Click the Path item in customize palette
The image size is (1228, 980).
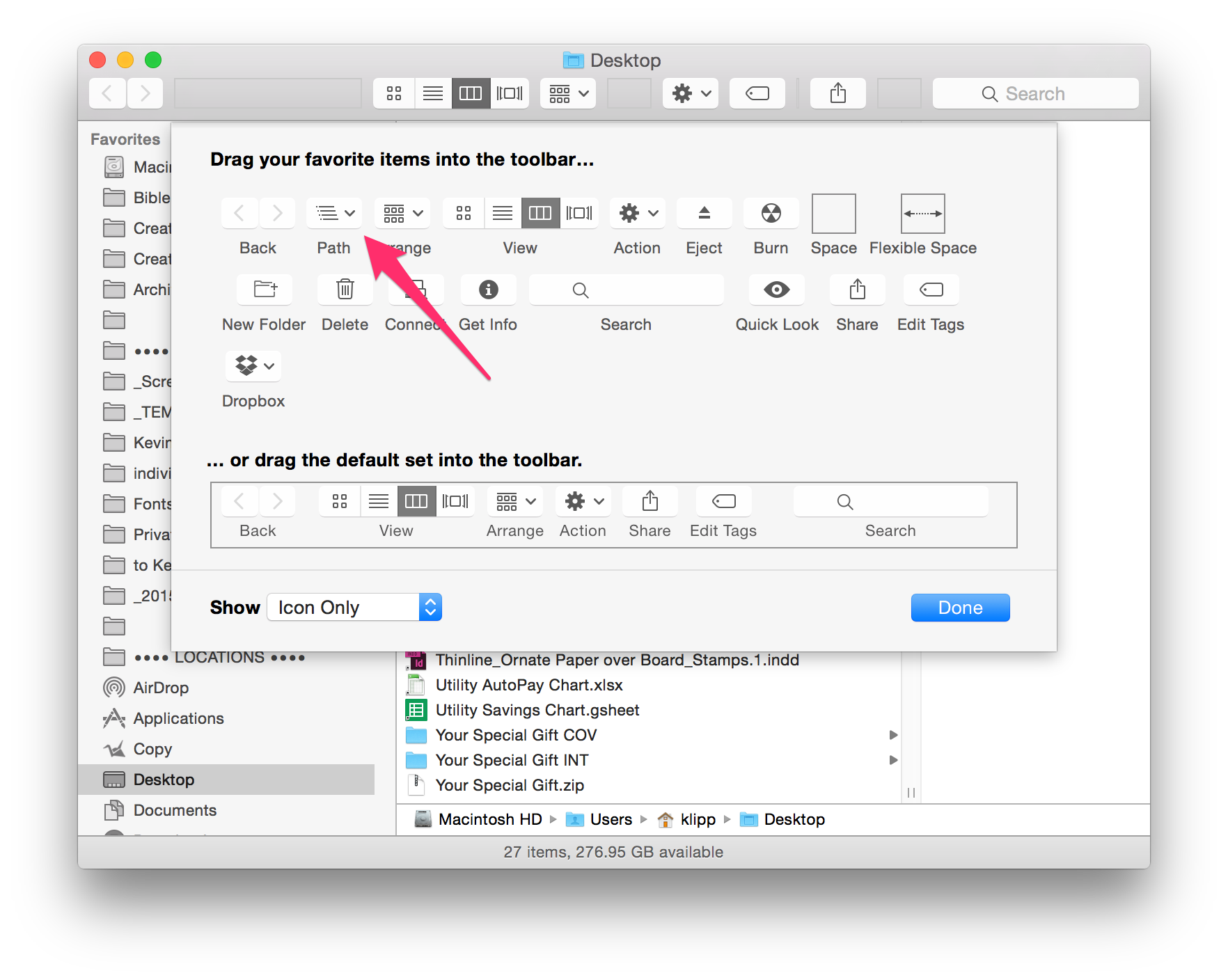[x=334, y=213]
